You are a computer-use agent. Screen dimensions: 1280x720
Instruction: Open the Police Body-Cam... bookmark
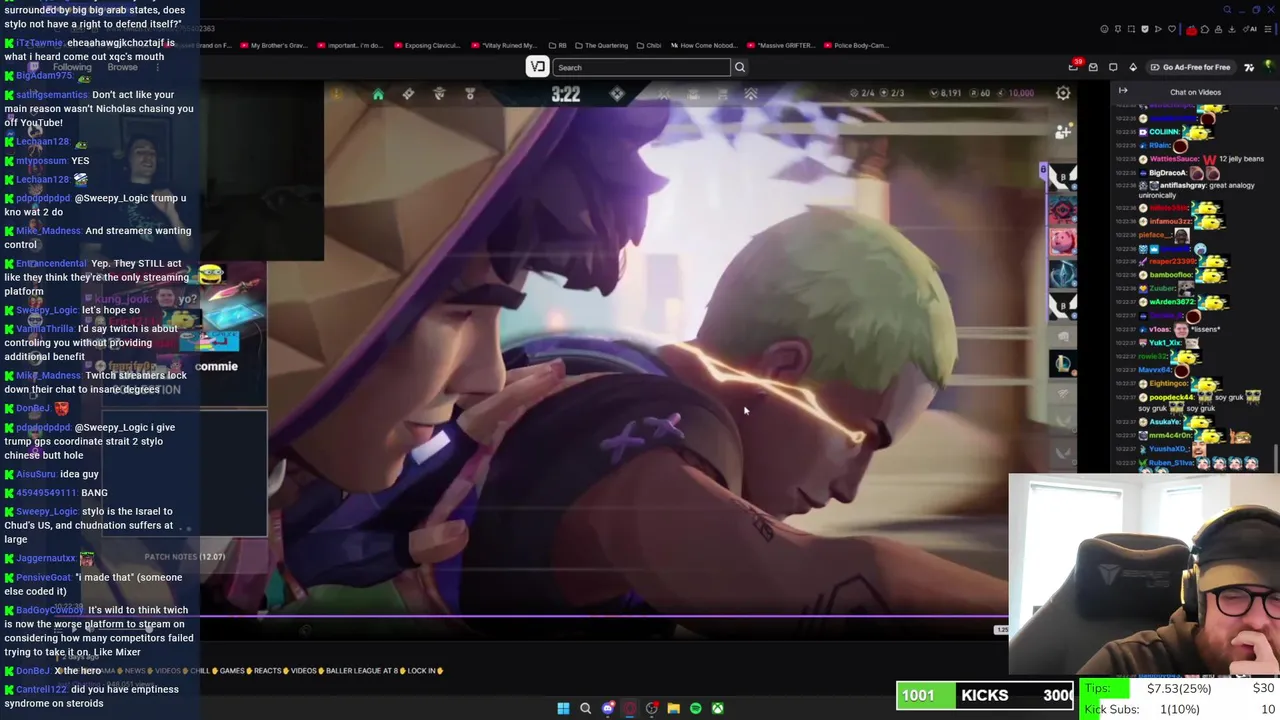pyautogui.click(x=857, y=45)
